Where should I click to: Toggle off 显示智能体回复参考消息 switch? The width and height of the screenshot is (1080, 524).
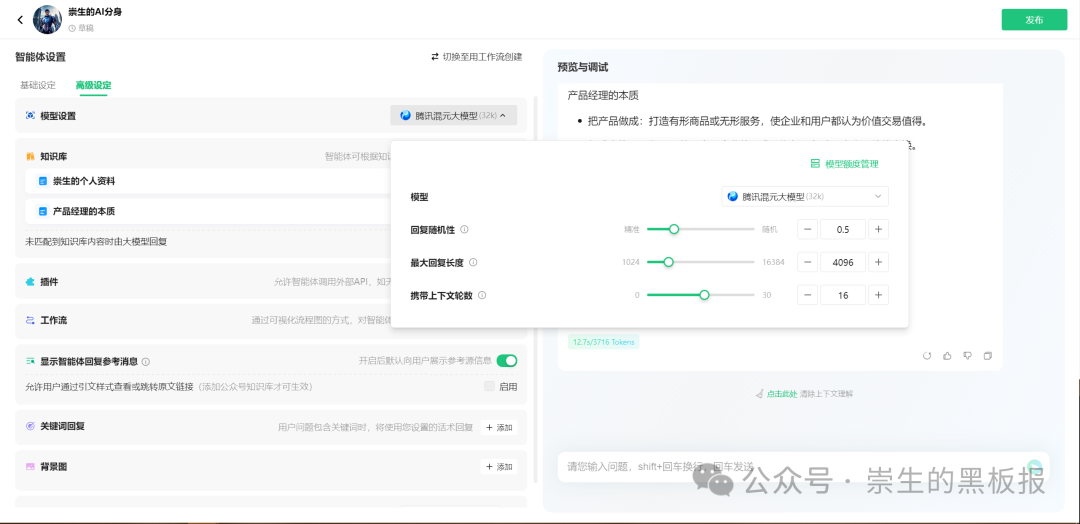[507, 361]
